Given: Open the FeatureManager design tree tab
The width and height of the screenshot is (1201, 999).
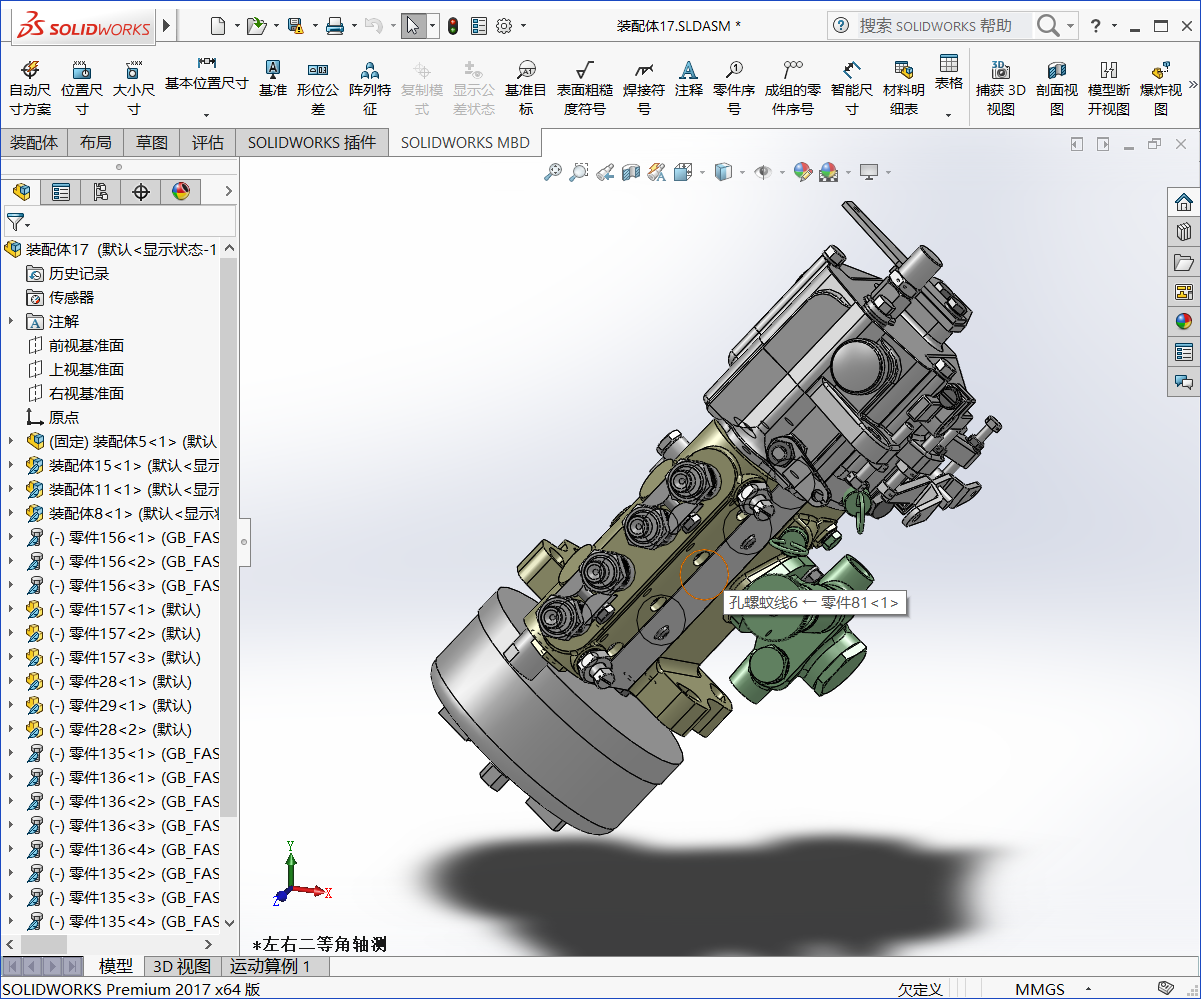Looking at the screenshot, I should (21, 191).
